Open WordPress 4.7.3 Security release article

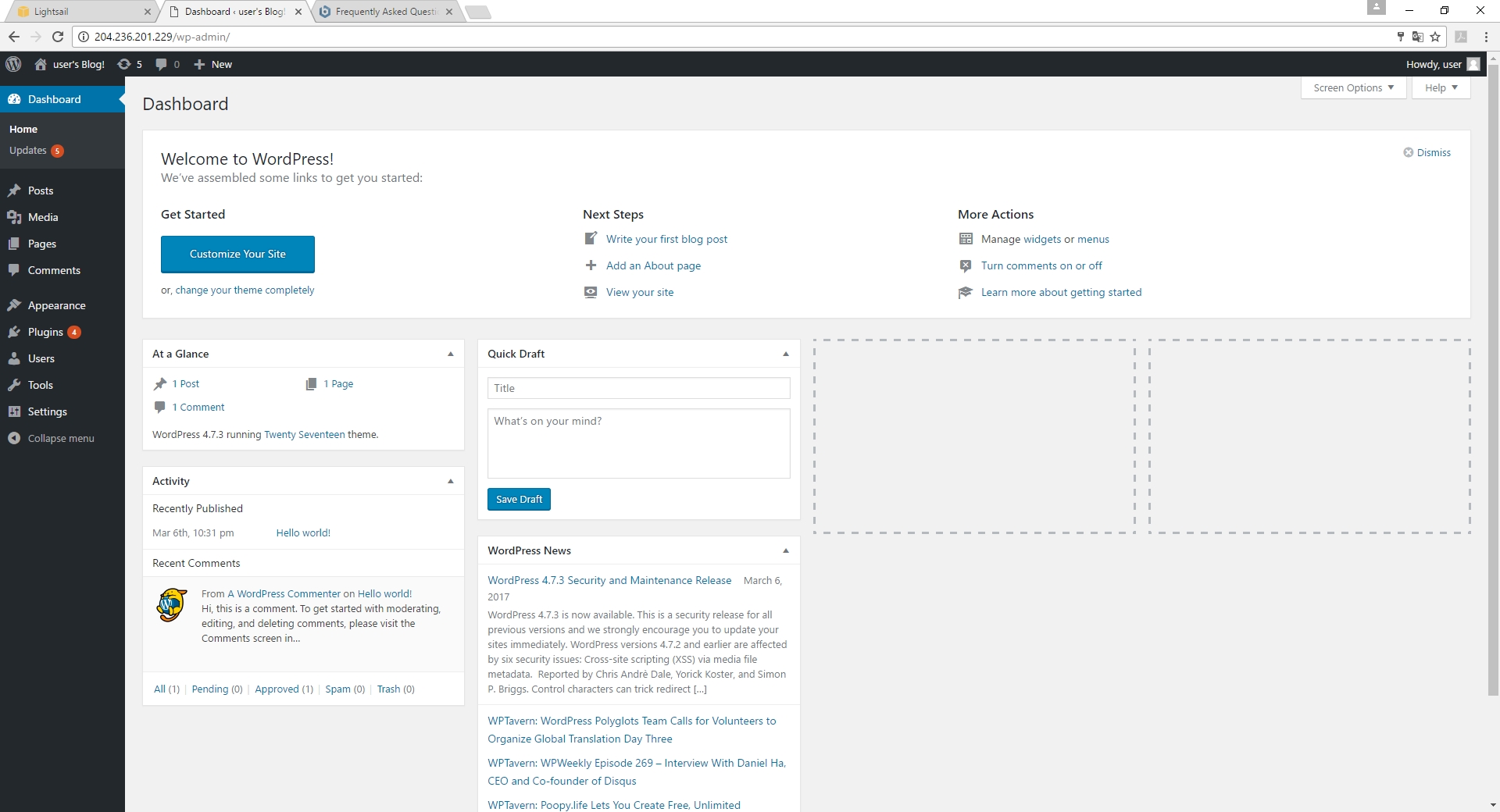click(x=609, y=580)
